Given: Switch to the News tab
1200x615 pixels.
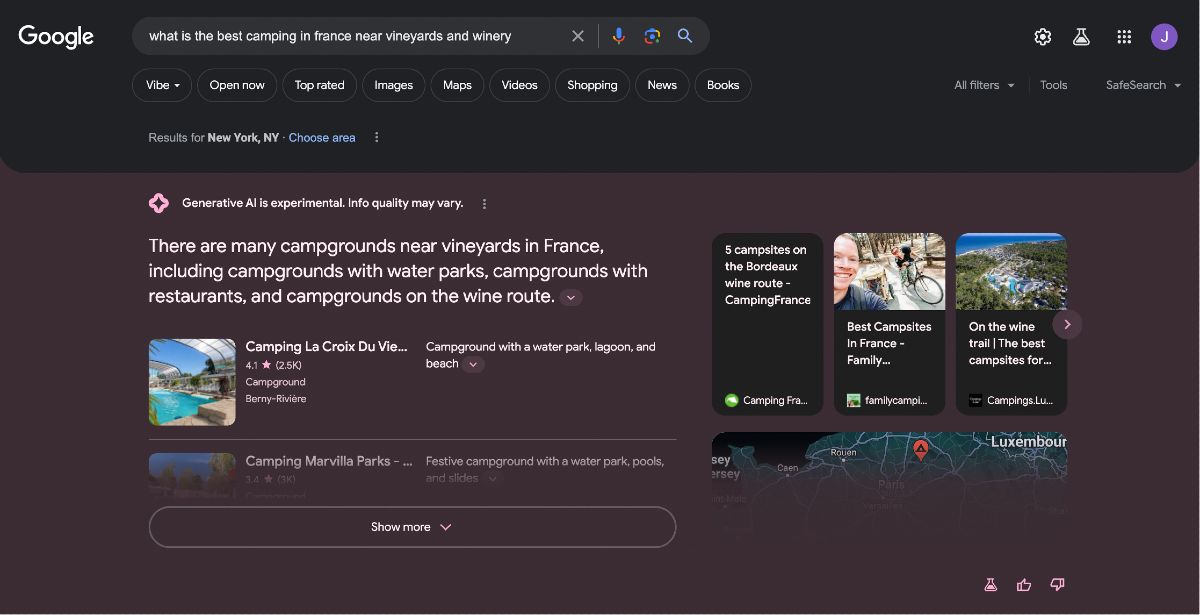Looking at the screenshot, I should click(x=662, y=85).
